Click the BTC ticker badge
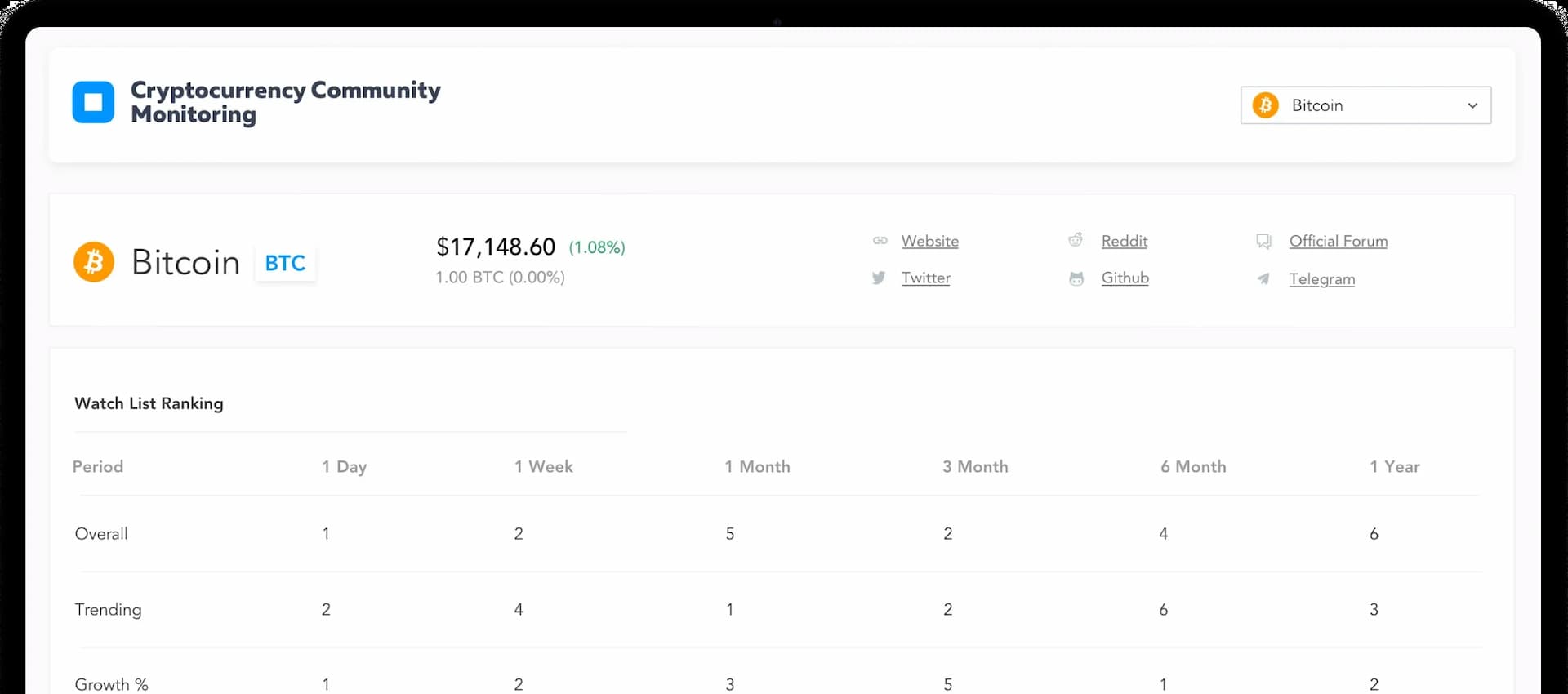 pos(285,263)
